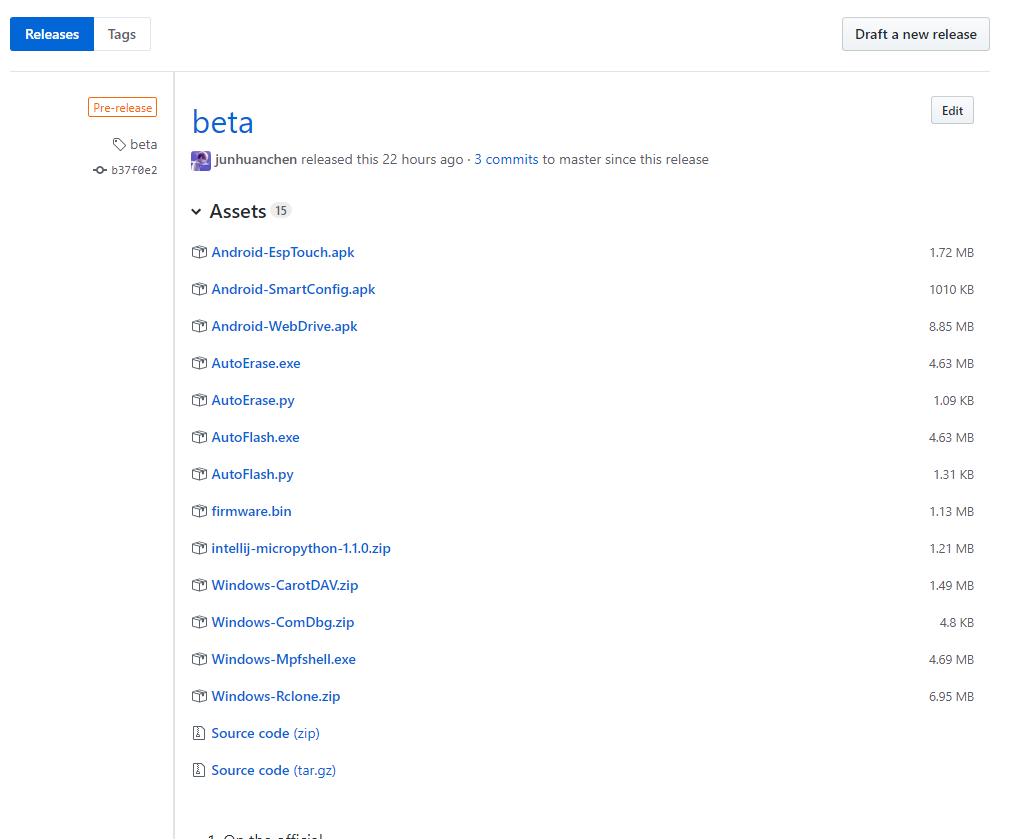
Task: Click package icon beside AutoFlash.exe
Action: click(x=199, y=437)
